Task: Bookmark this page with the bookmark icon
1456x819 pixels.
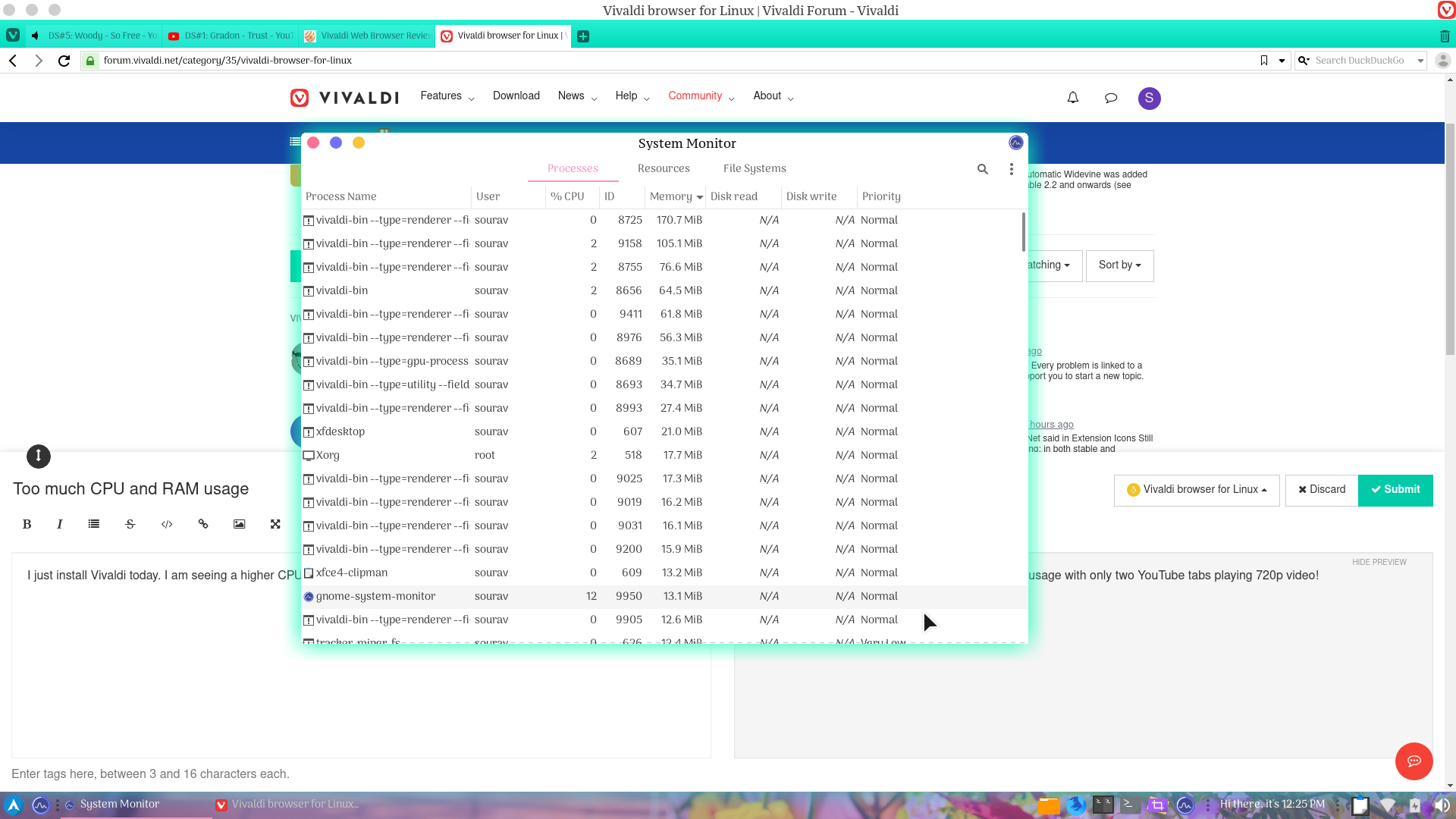Action: (1264, 61)
